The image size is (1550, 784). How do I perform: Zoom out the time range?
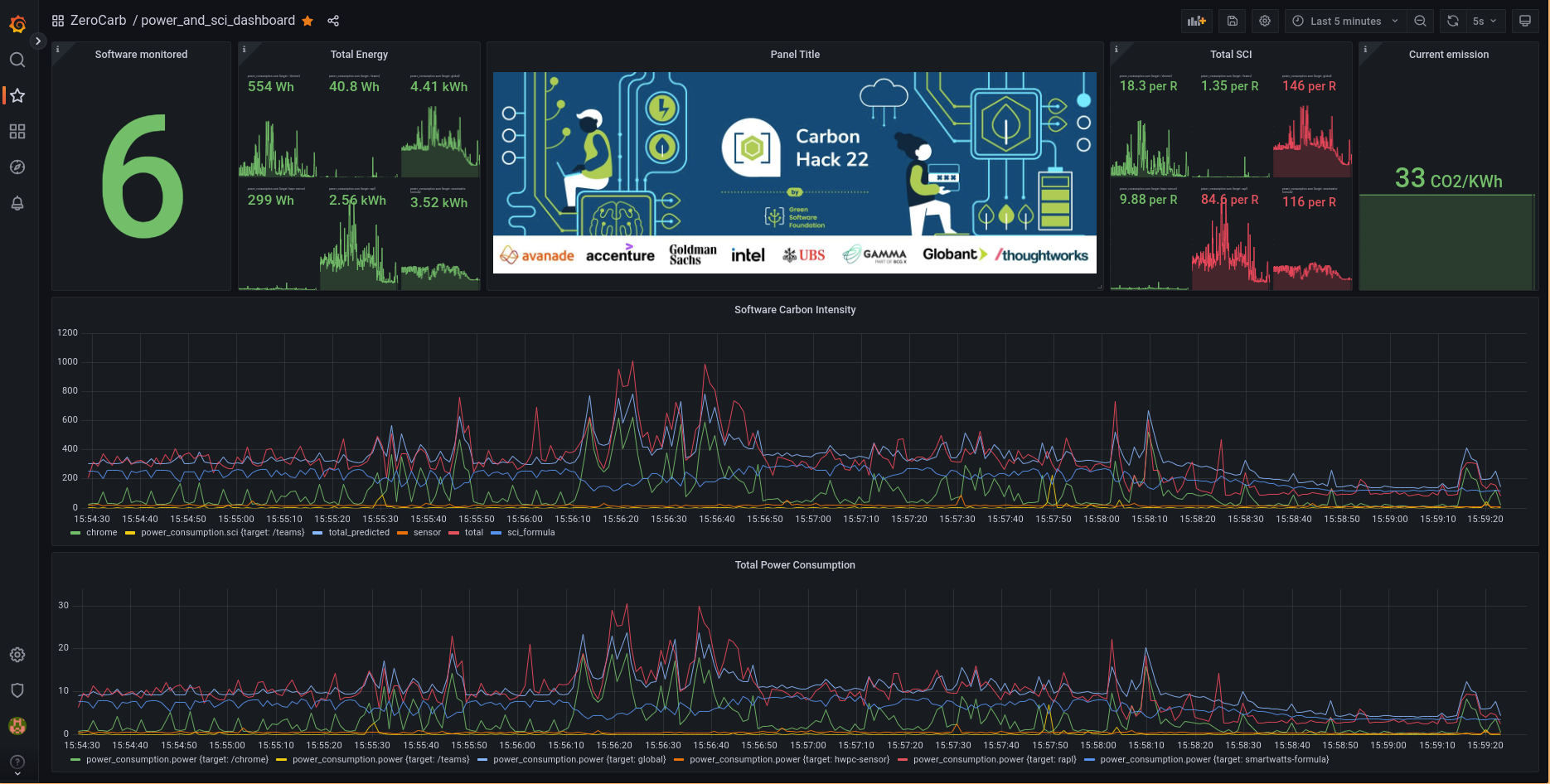[x=1421, y=21]
